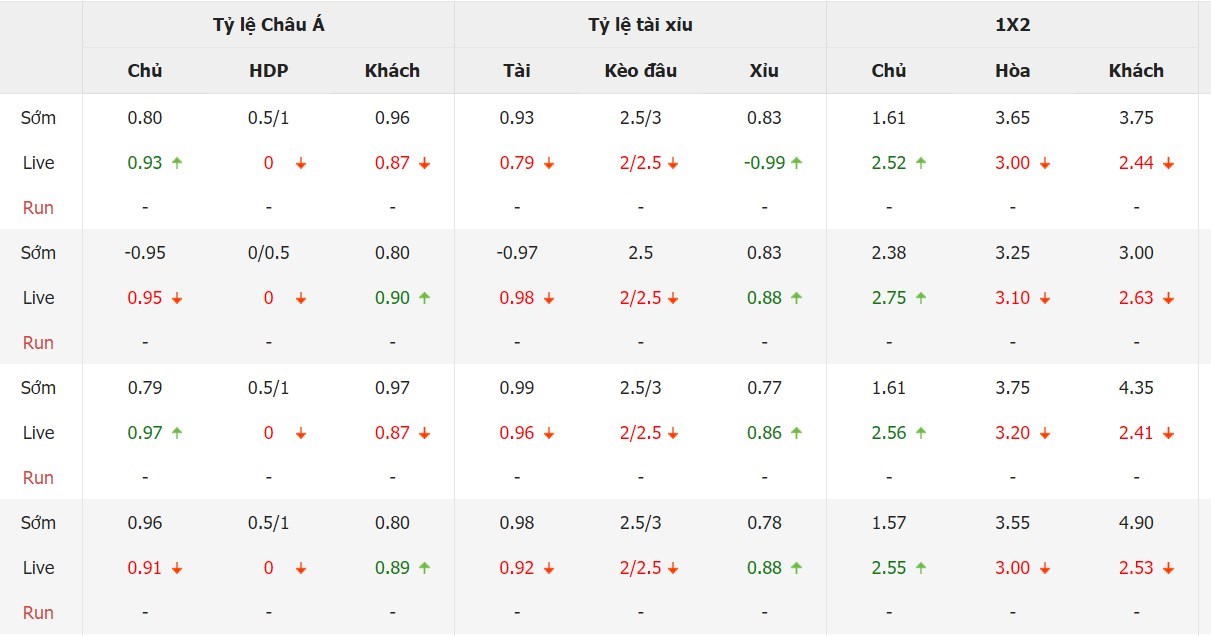Select the "Tỷ lệ tài xỉu" header
Image resolution: width=1211 pixels, height=636 pixels.
click(640, 26)
